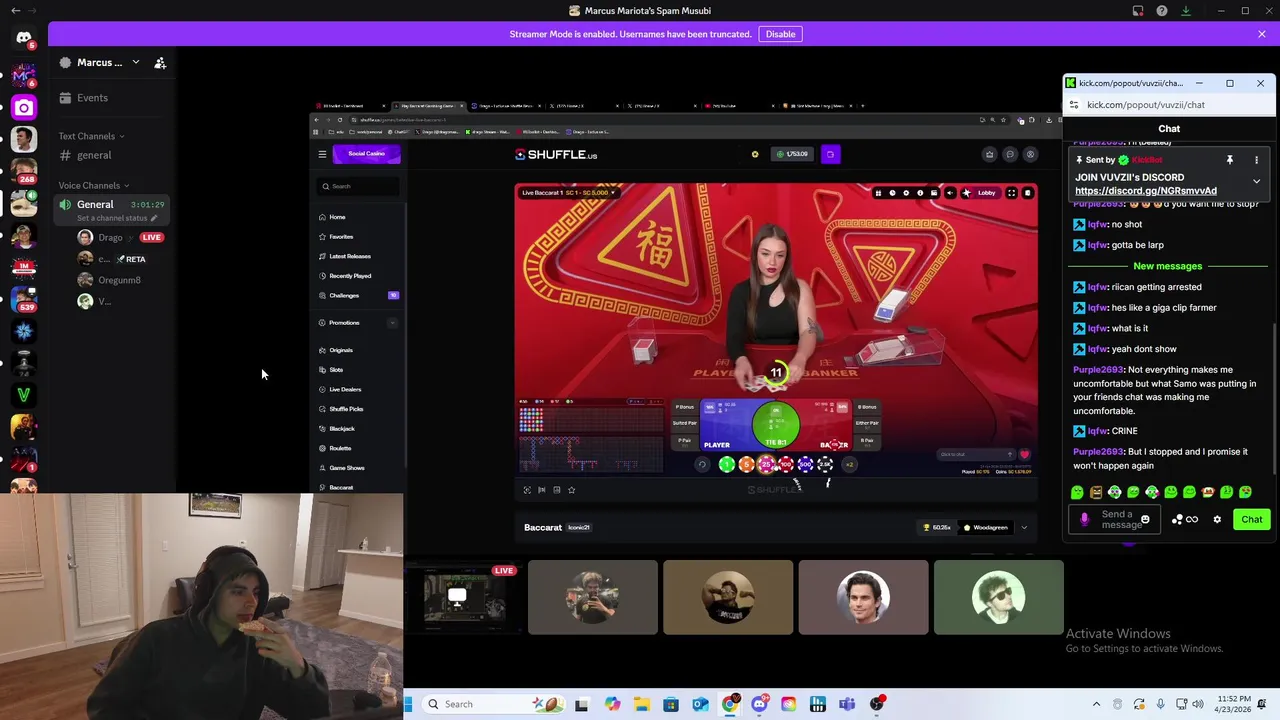The image size is (1280, 720).
Task: Collapse the Voice Channels category
Action: (94, 186)
